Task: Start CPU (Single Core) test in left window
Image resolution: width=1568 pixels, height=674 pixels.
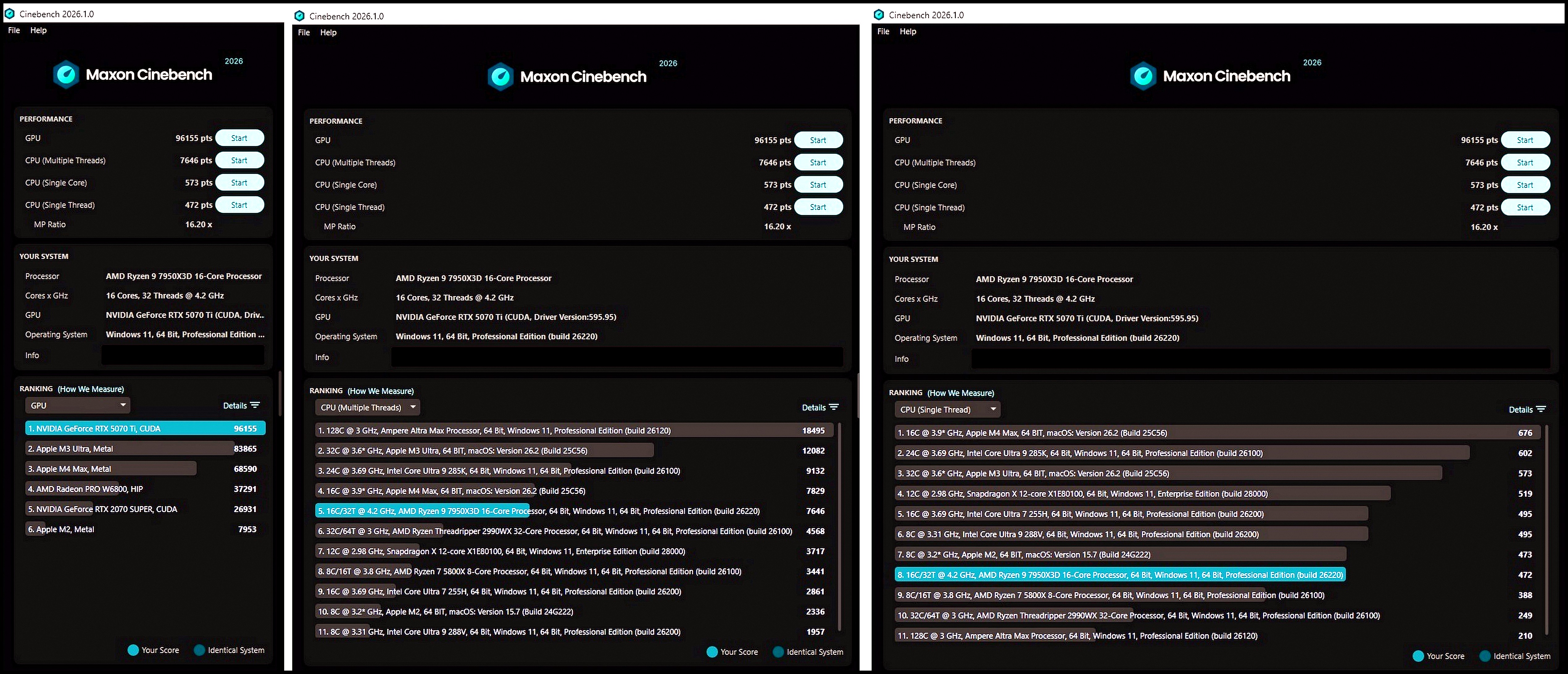Action: pyautogui.click(x=239, y=183)
